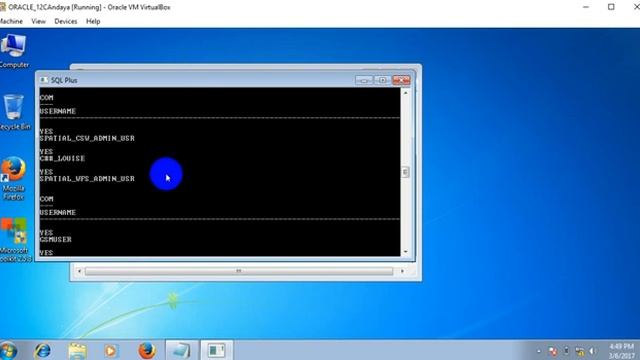Click the SQL Plus vertical scroll up arrow
640x360 pixels.
tap(405, 93)
